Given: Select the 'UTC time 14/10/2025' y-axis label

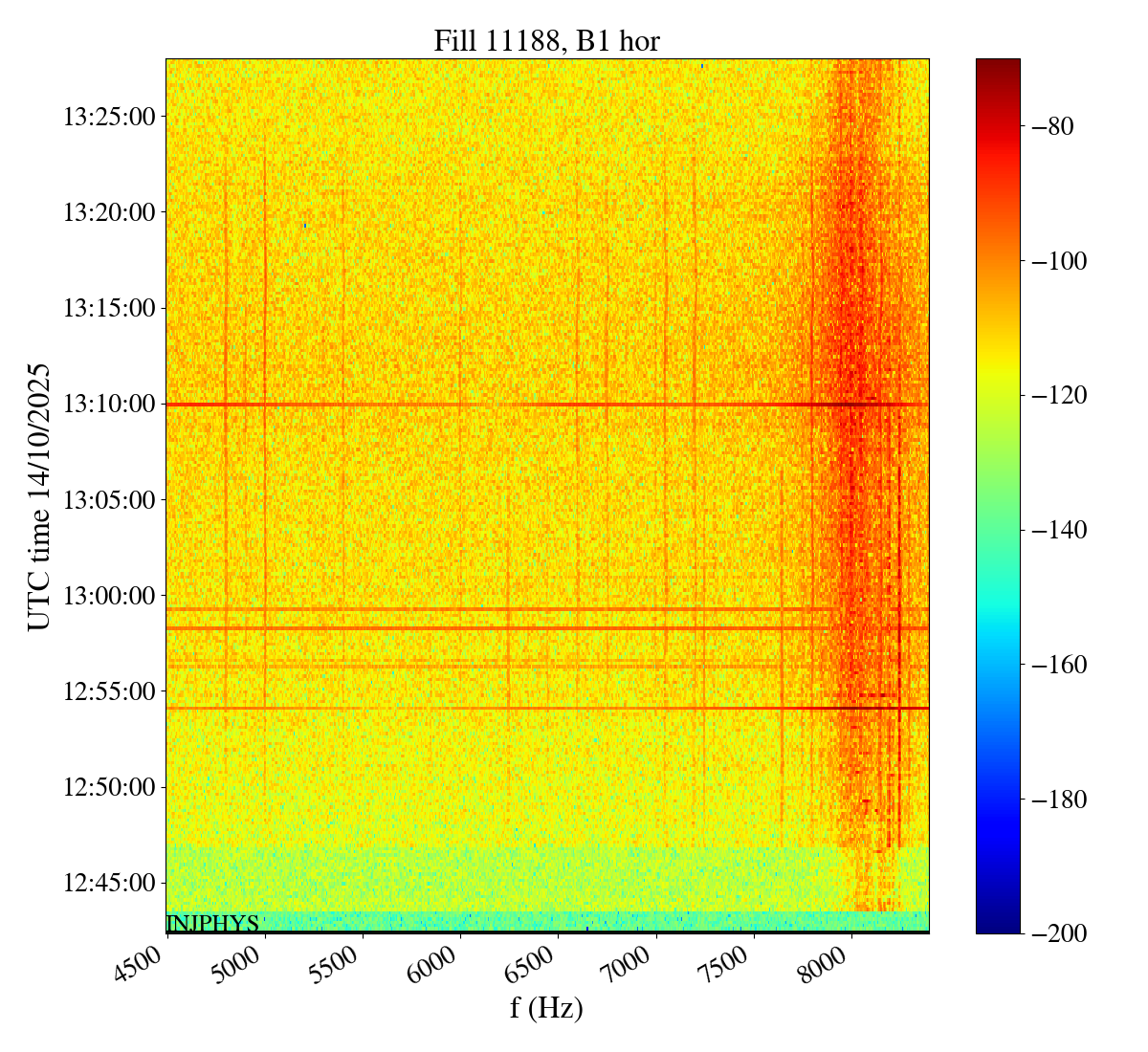Looking at the screenshot, I should 39,496.
